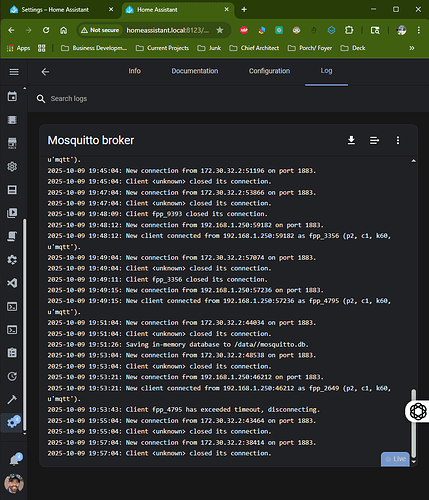Viewport: 429px width, 500px height.
Task: Open the teal search extension icon
Action: (279, 30)
